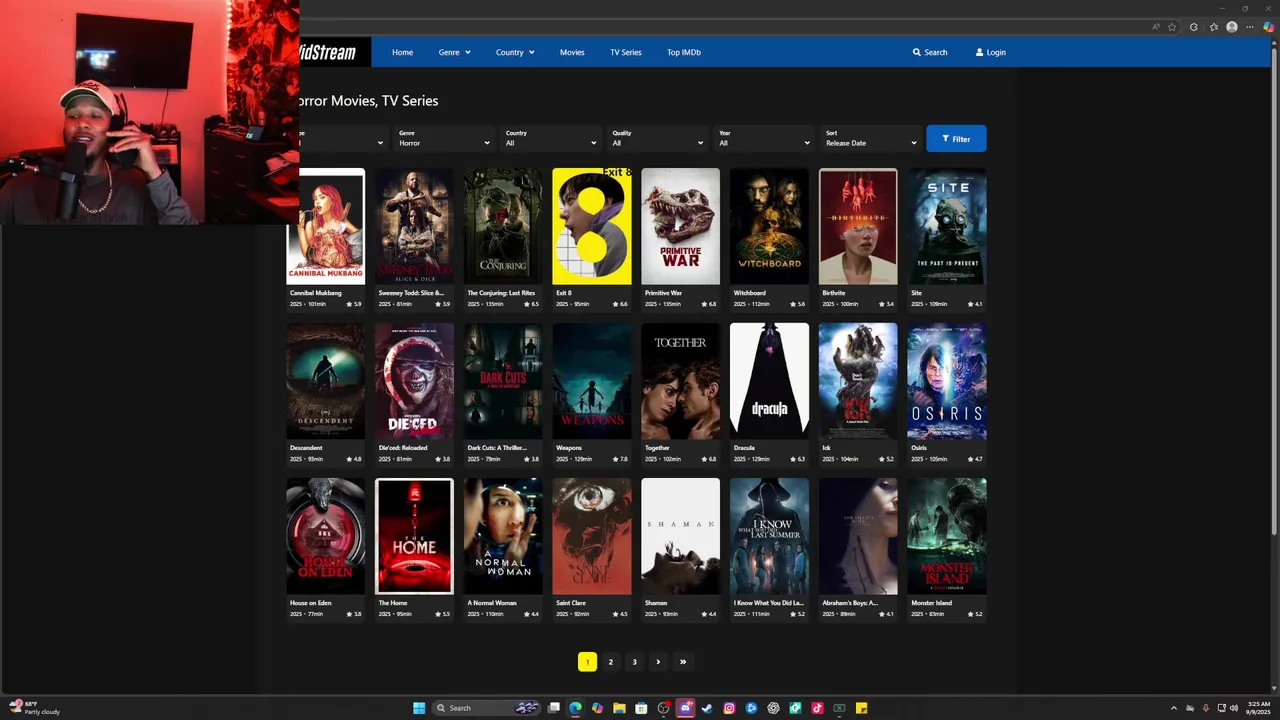Screen dimensions: 1280x720
Task: Open the Top IMDb nav item
Action: (684, 52)
